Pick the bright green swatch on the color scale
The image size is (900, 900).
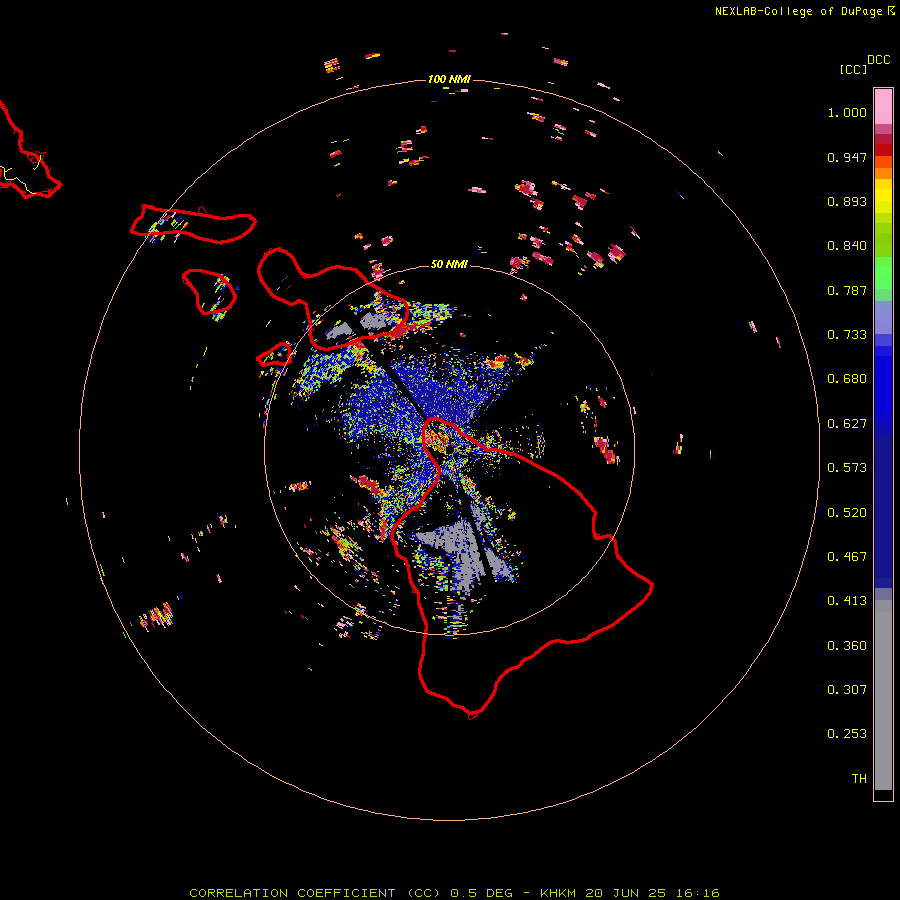[883, 273]
